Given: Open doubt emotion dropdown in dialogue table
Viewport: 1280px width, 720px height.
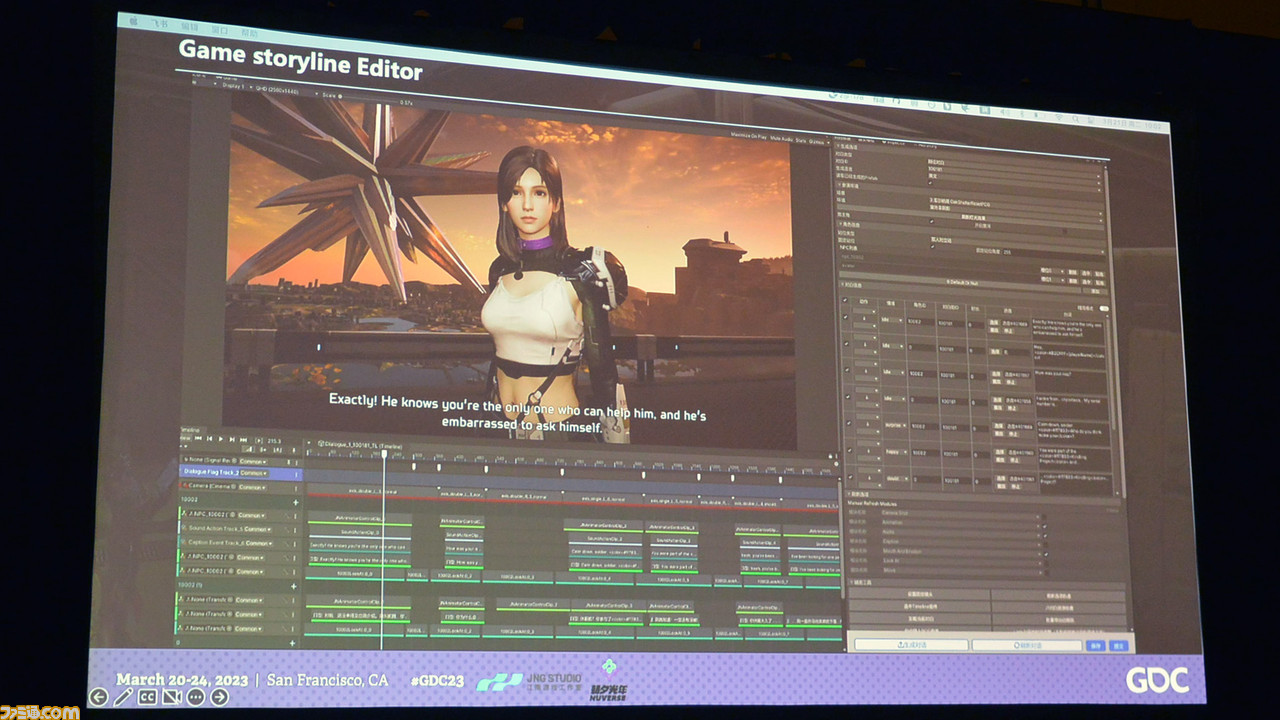Looking at the screenshot, I should [x=896, y=478].
